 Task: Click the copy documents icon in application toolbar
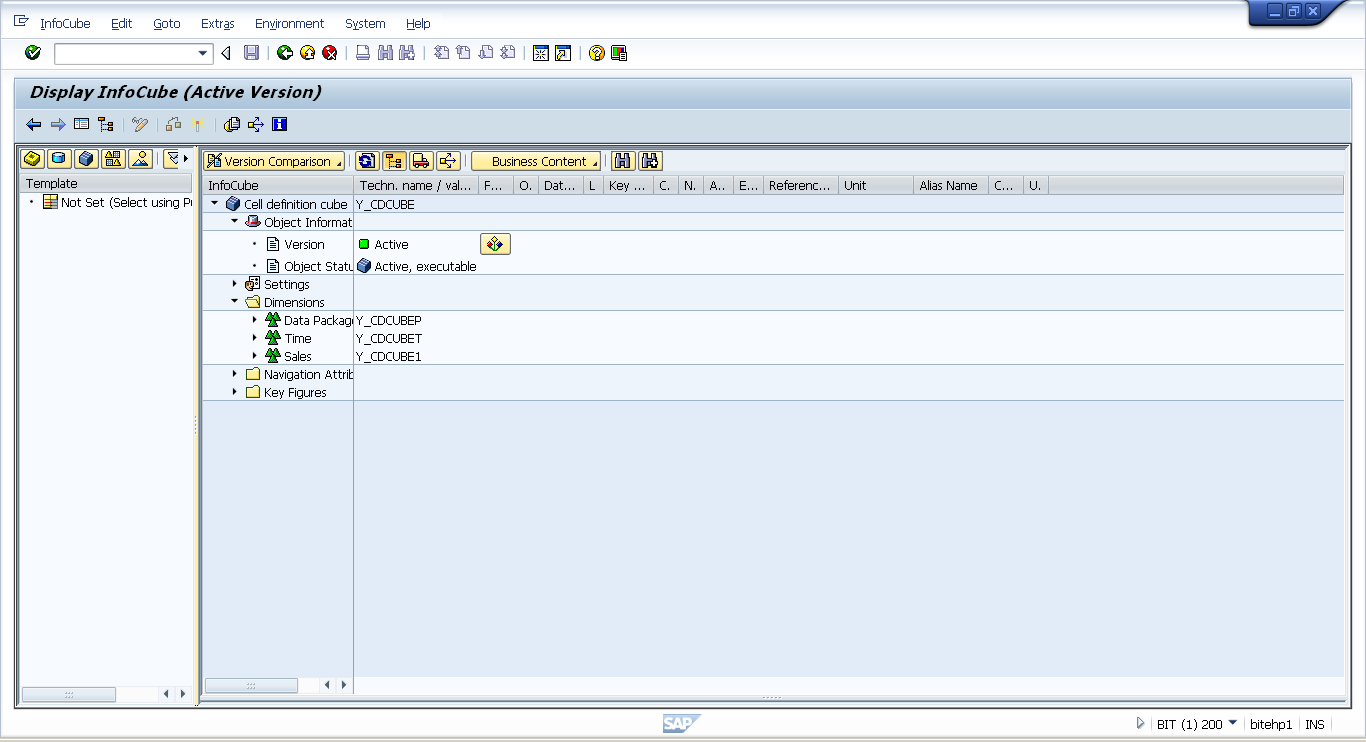(232, 124)
